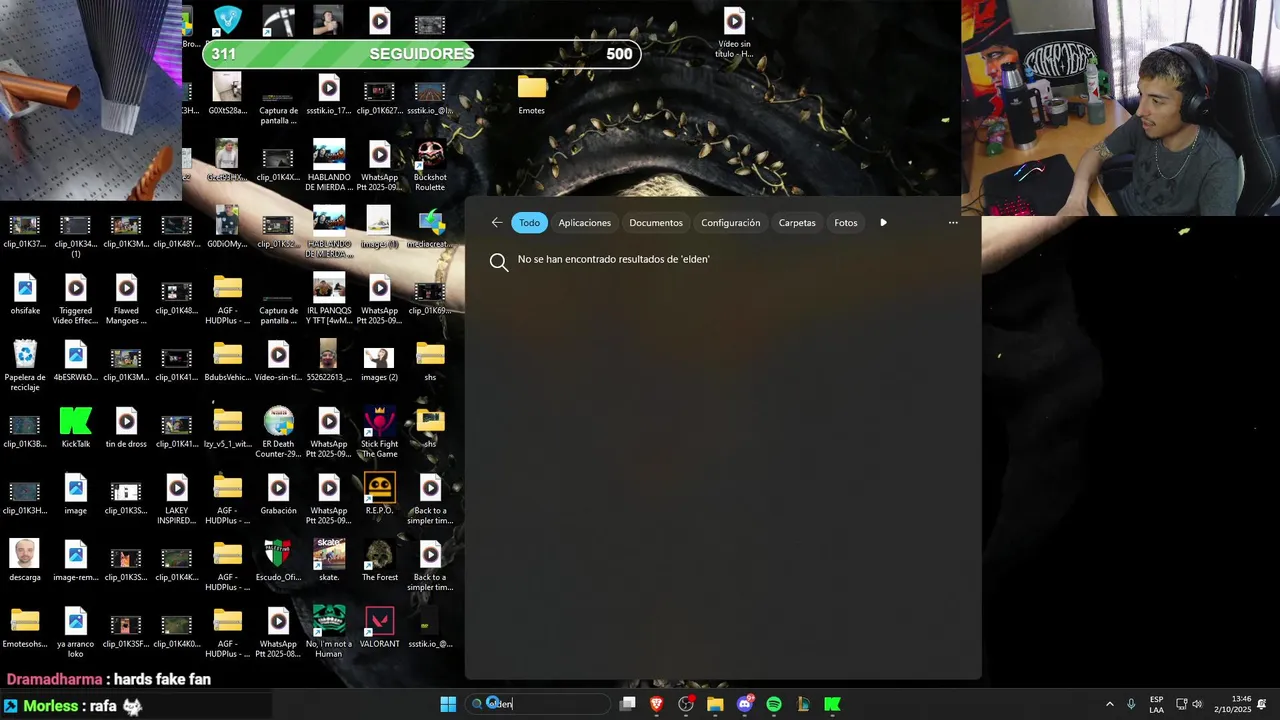Select the Todo search filter tab
The image size is (1280, 720).
530,223
